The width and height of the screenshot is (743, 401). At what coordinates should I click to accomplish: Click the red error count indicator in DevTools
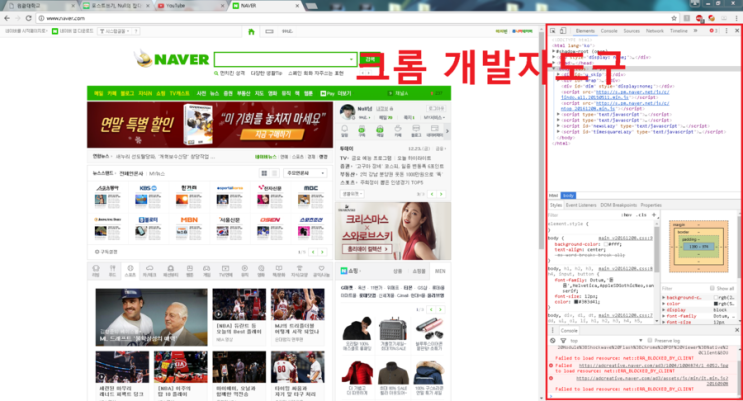click(x=713, y=31)
